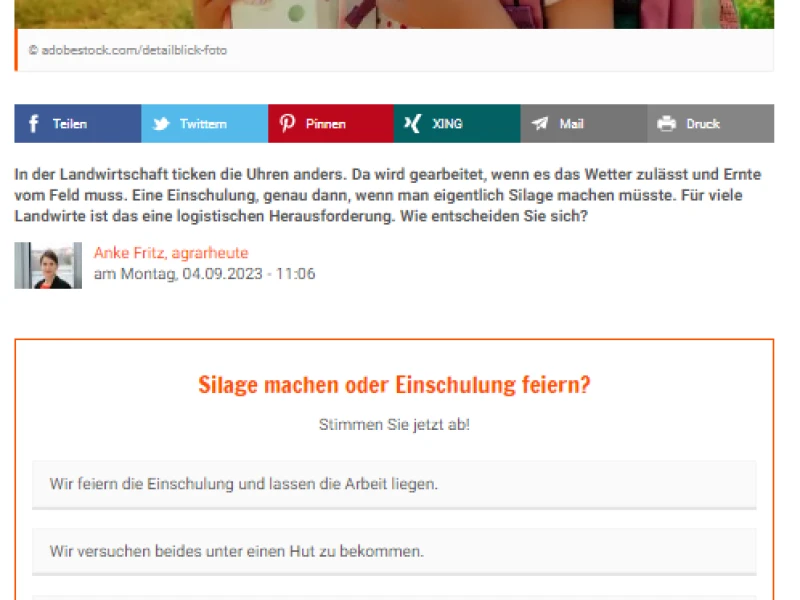This screenshot has width=800, height=600.
Task: Open author link Anke Fritz, agrarheute
Action: coord(171,253)
